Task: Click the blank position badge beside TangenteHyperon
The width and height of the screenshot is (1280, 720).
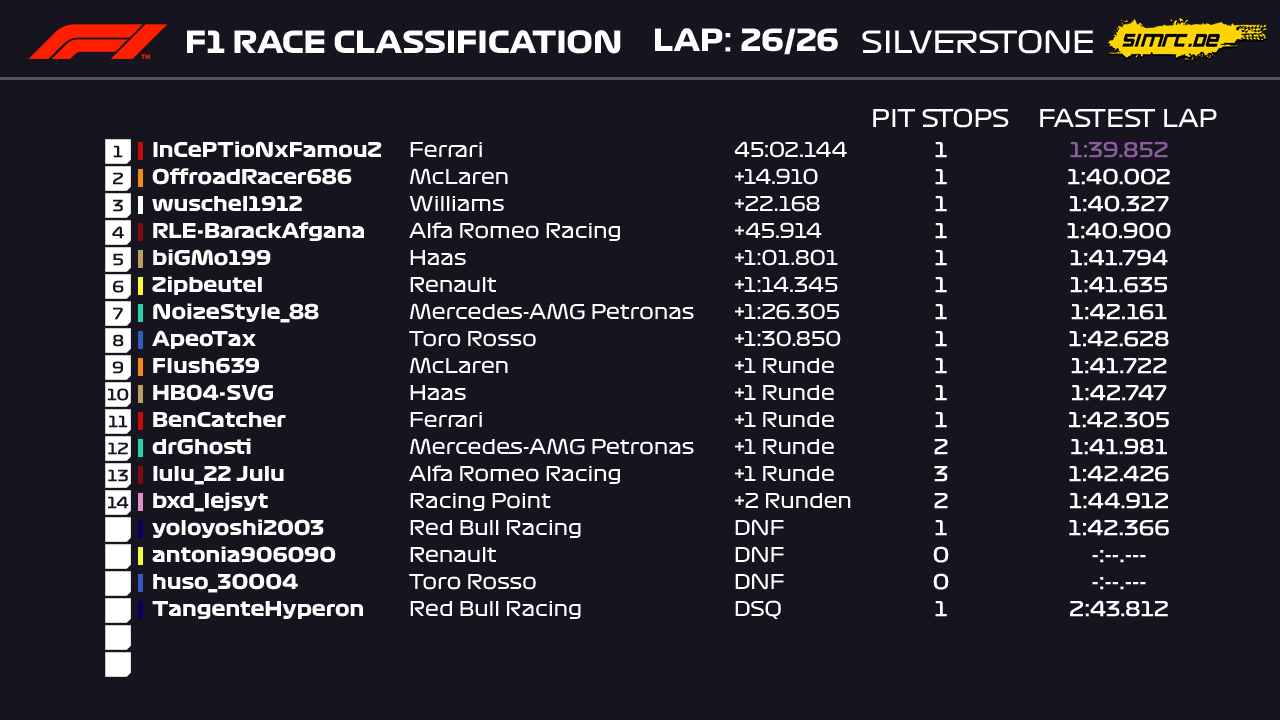Action: point(118,610)
